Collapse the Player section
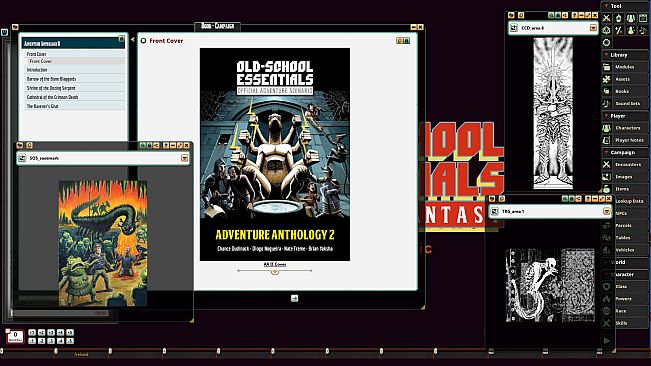Viewport: 651px width, 366px height. coord(607,116)
